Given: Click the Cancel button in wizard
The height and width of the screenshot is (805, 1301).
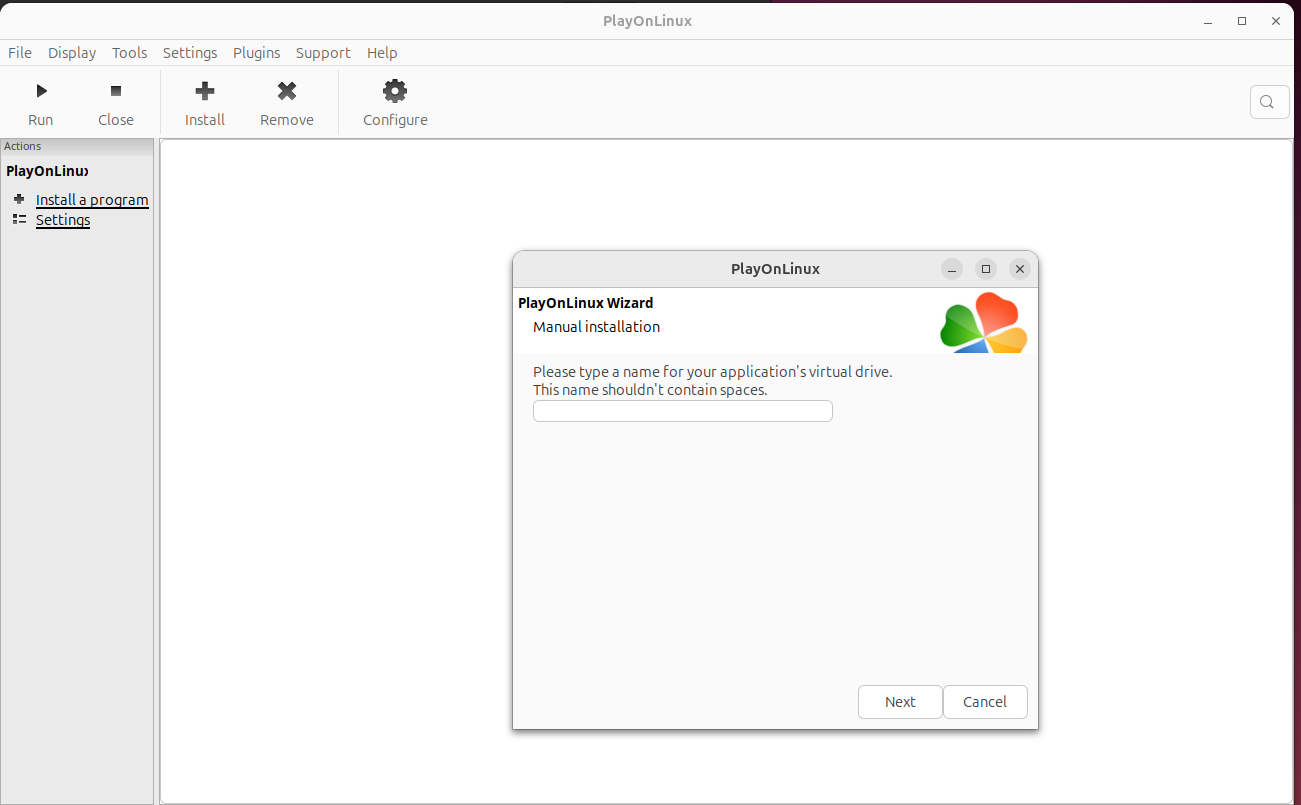Looking at the screenshot, I should click(x=985, y=702).
